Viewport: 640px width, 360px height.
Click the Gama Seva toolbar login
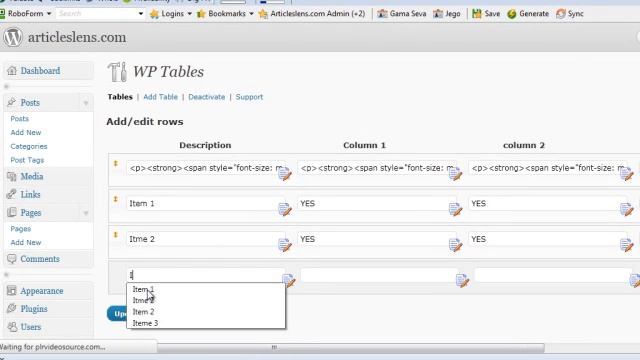coord(402,13)
